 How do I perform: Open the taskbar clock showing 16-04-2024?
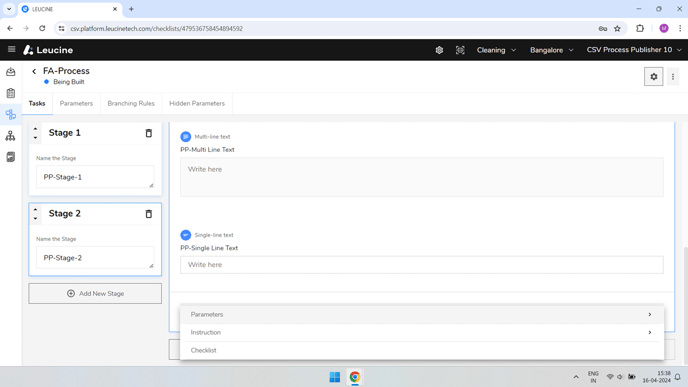[656, 377]
